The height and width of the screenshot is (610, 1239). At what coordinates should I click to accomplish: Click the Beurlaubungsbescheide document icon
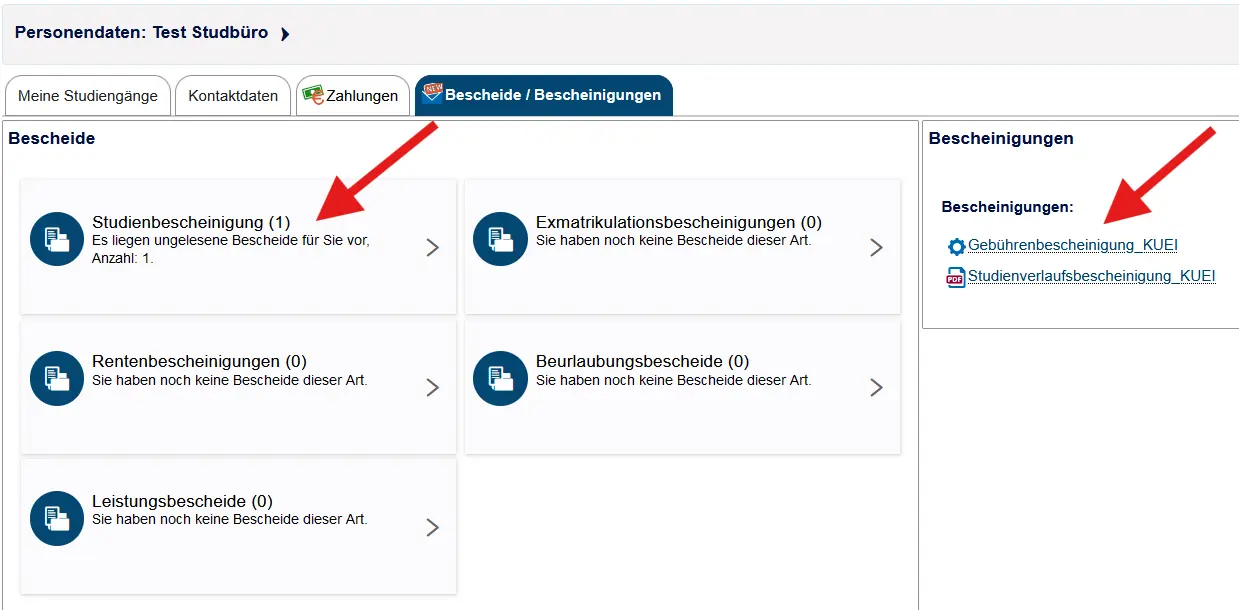click(500, 378)
